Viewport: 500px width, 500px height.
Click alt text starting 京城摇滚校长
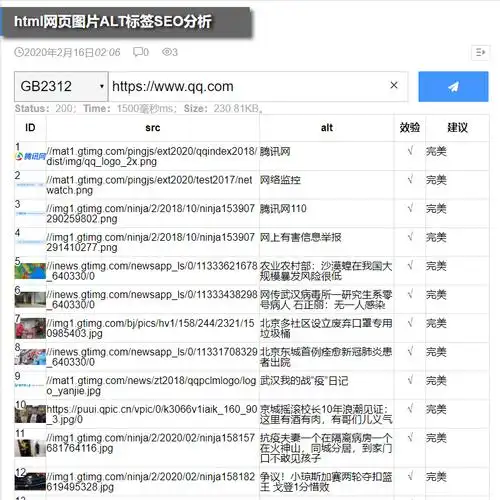326,414
